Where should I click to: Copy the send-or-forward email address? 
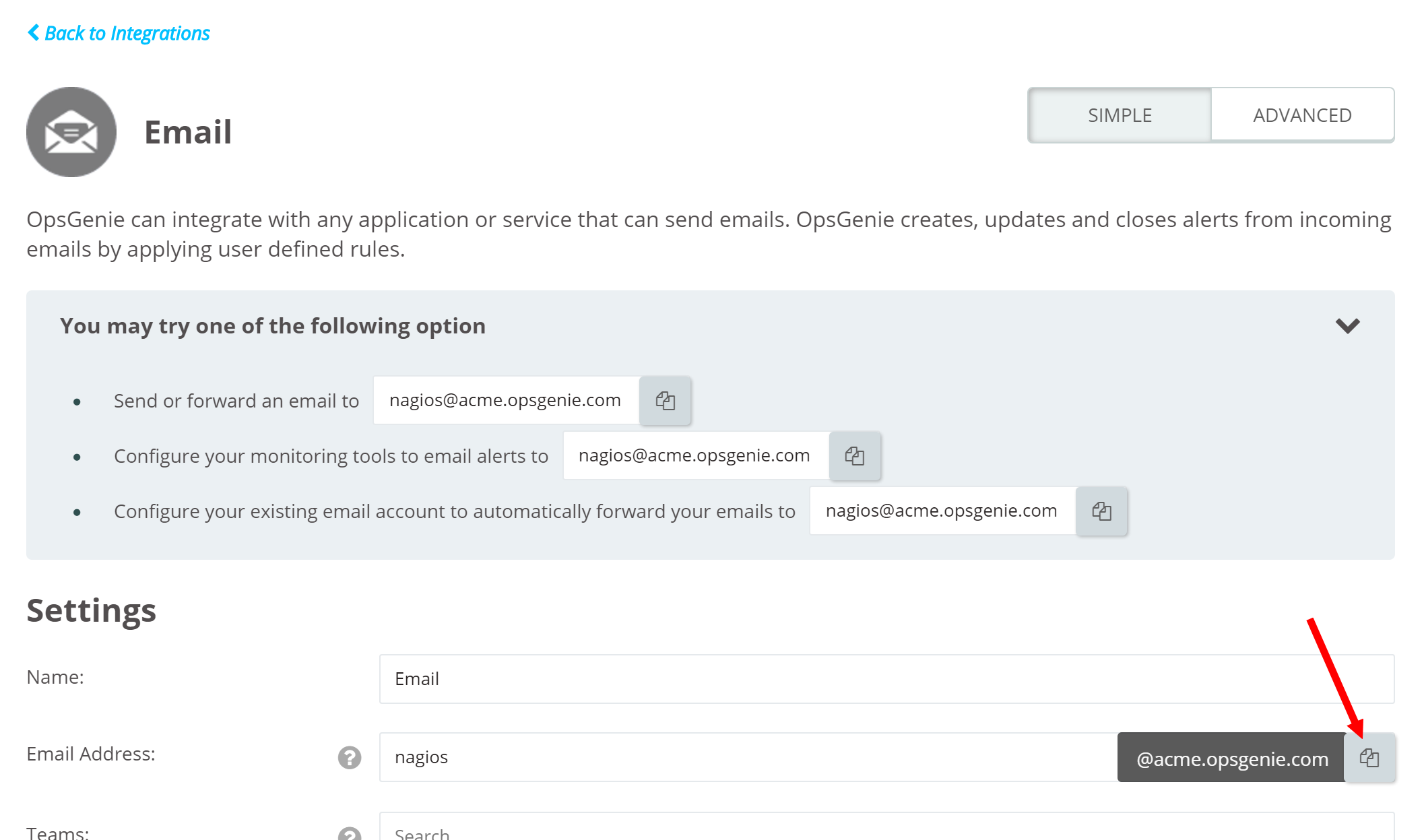click(665, 401)
